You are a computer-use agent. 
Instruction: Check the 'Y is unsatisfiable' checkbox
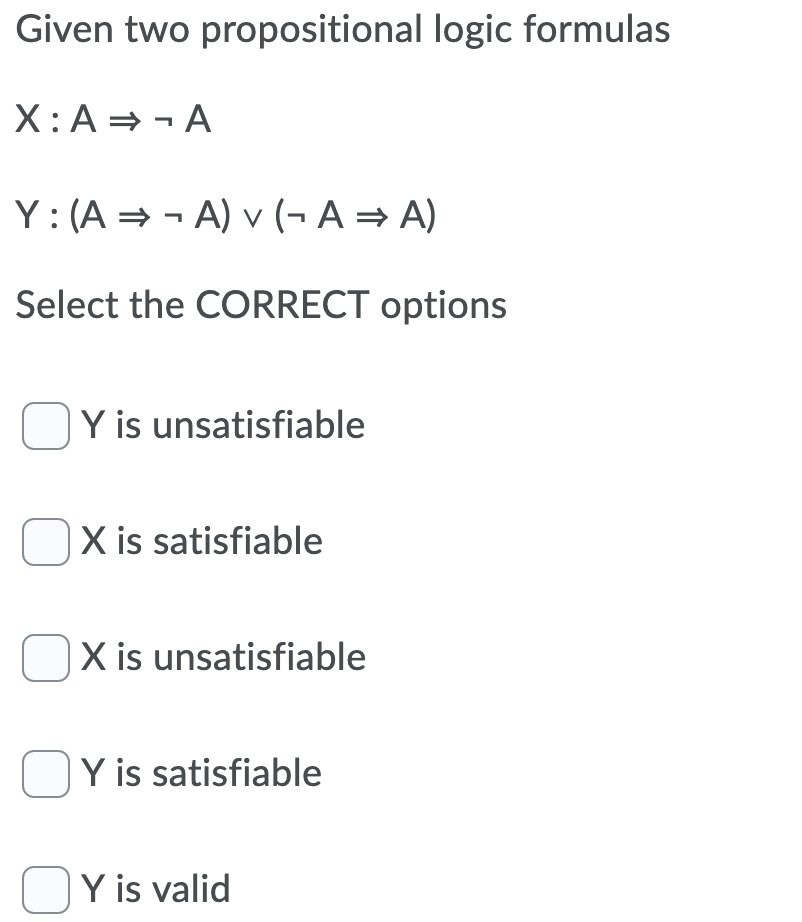(x=44, y=425)
